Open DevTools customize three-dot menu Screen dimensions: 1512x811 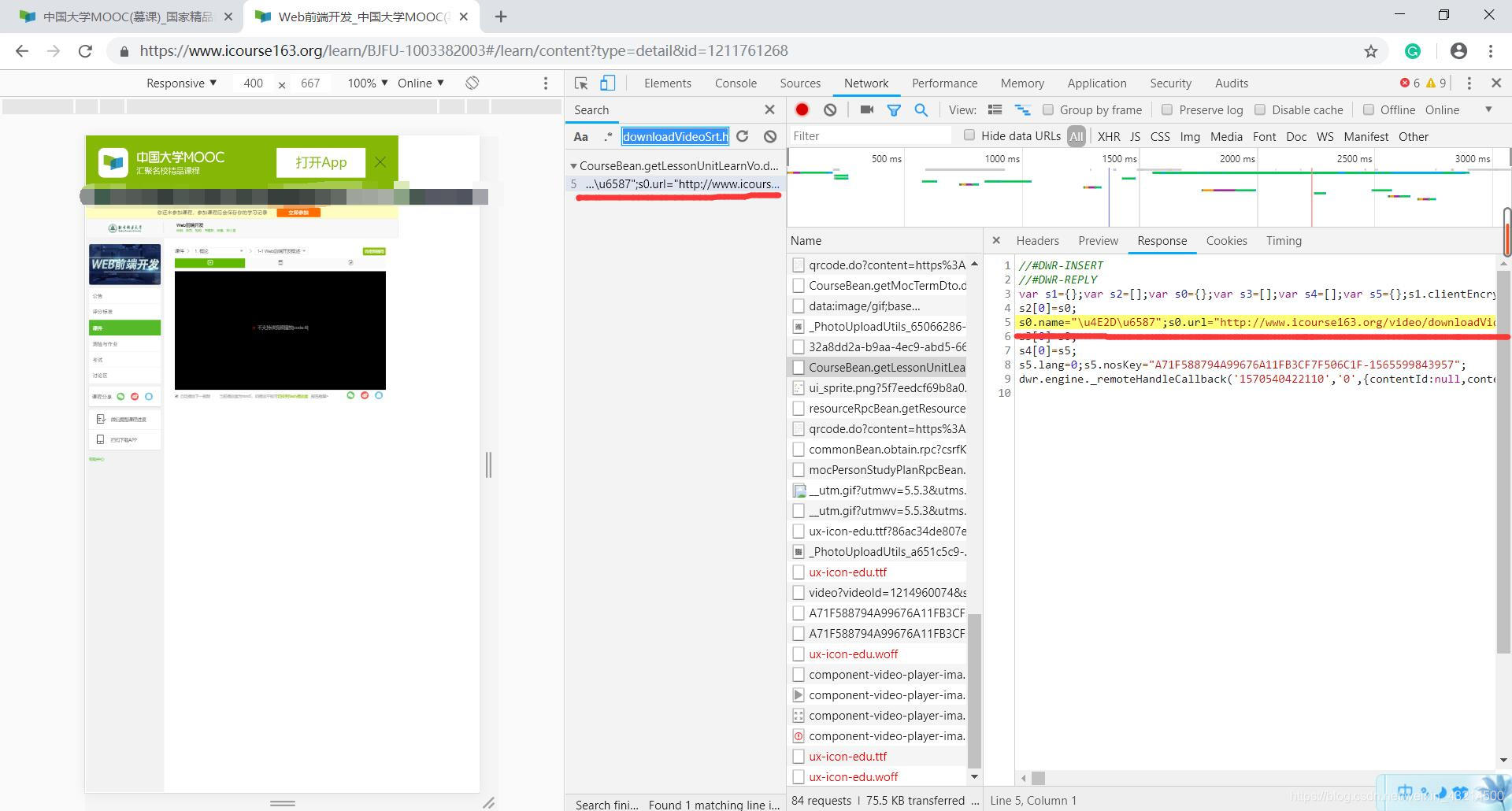1469,83
